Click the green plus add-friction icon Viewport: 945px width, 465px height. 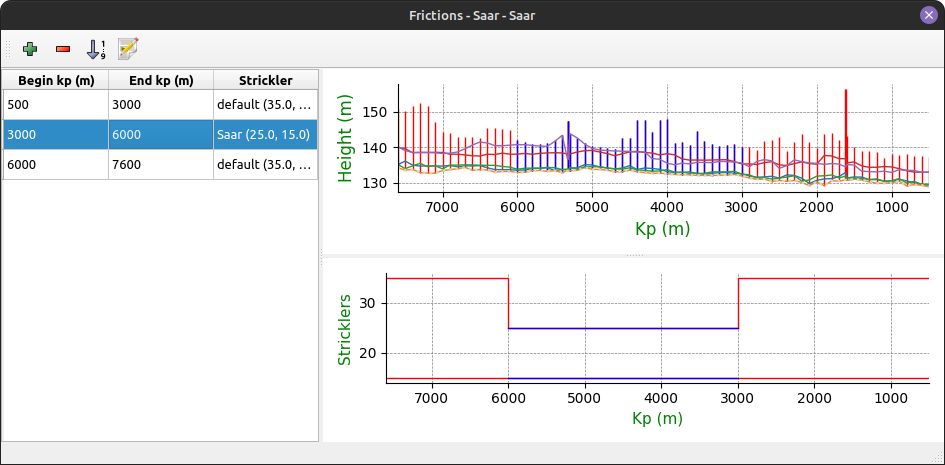[30, 48]
